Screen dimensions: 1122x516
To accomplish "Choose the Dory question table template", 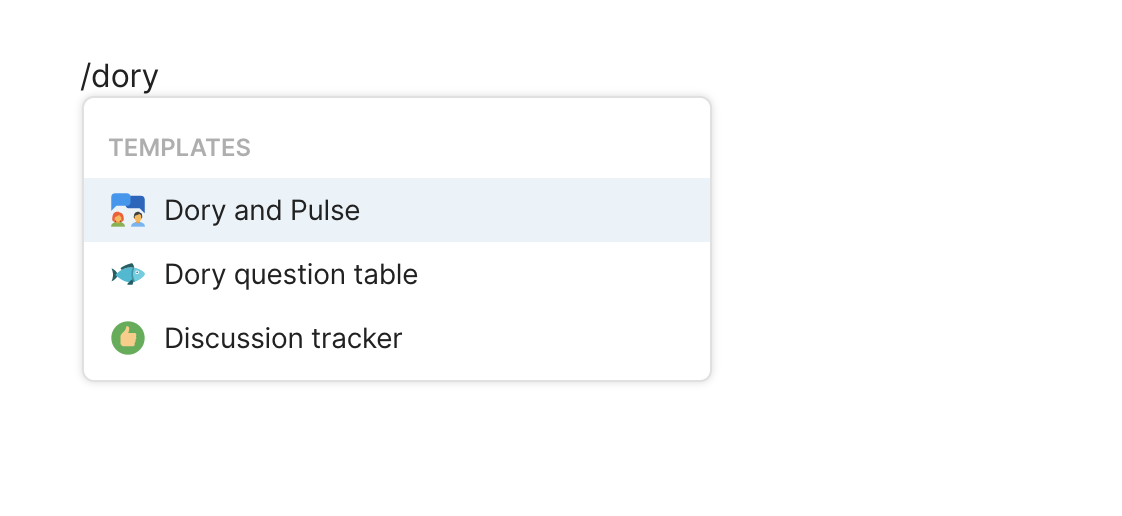I will tap(396, 274).
